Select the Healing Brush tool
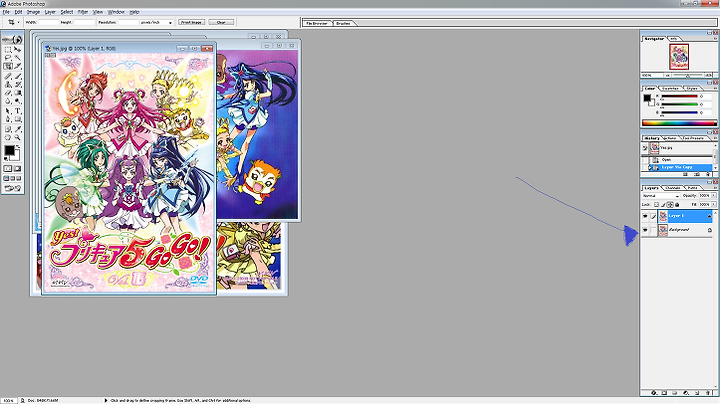The width and height of the screenshot is (720, 404). point(8,76)
